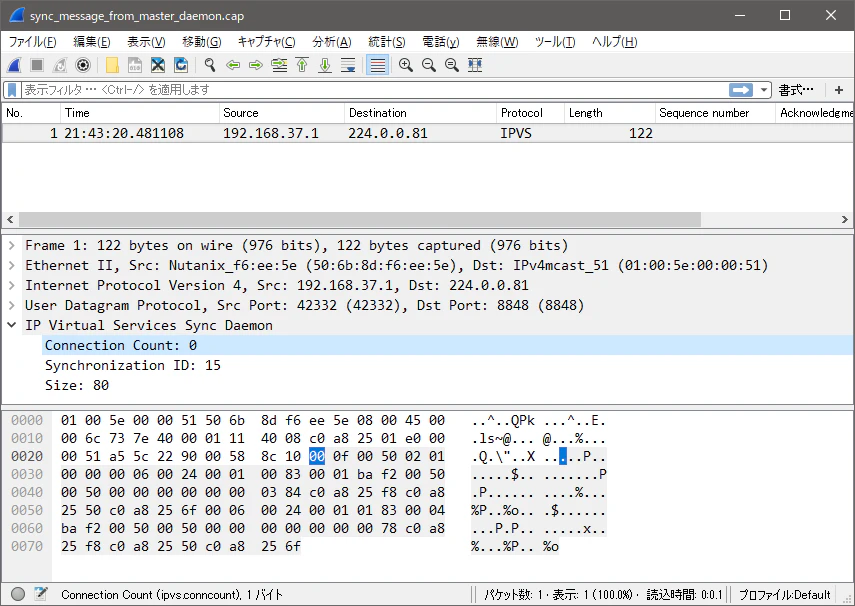Go forward to next packet arrow
Screen dimensions: 855x606
point(256,65)
